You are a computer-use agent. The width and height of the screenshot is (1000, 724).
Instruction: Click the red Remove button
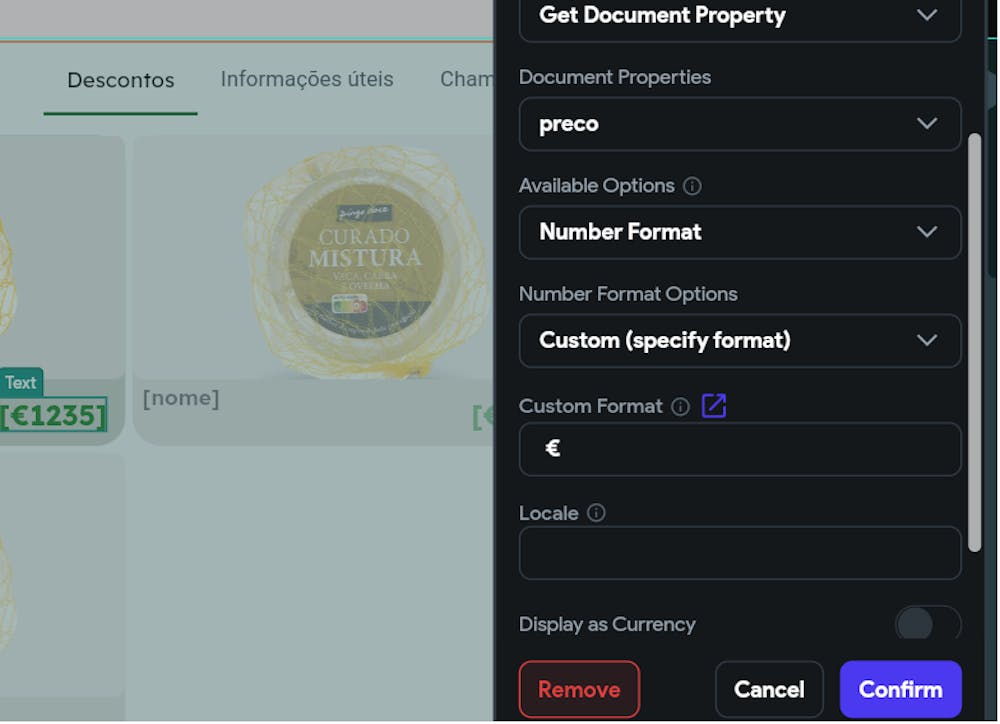coord(579,689)
